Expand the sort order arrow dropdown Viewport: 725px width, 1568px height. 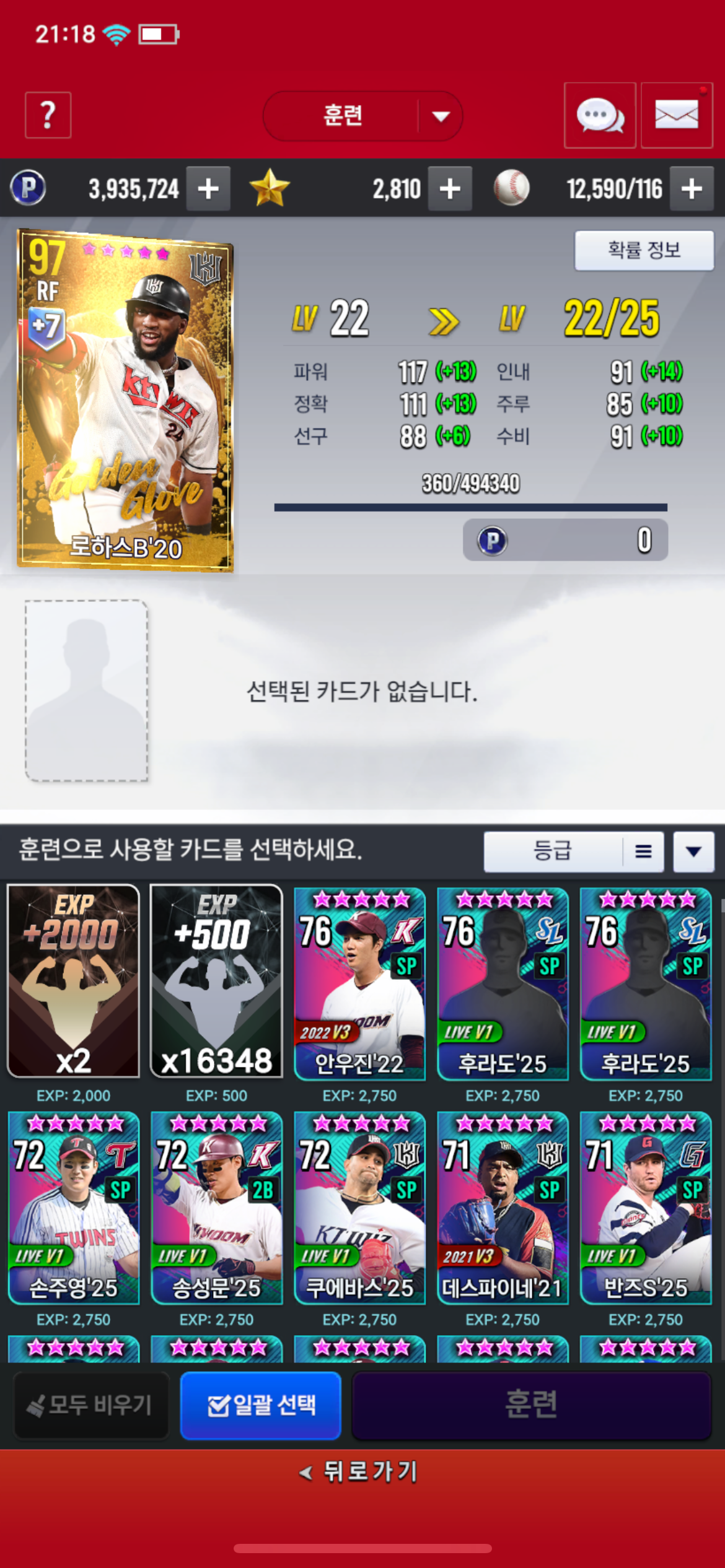[693, 852]
